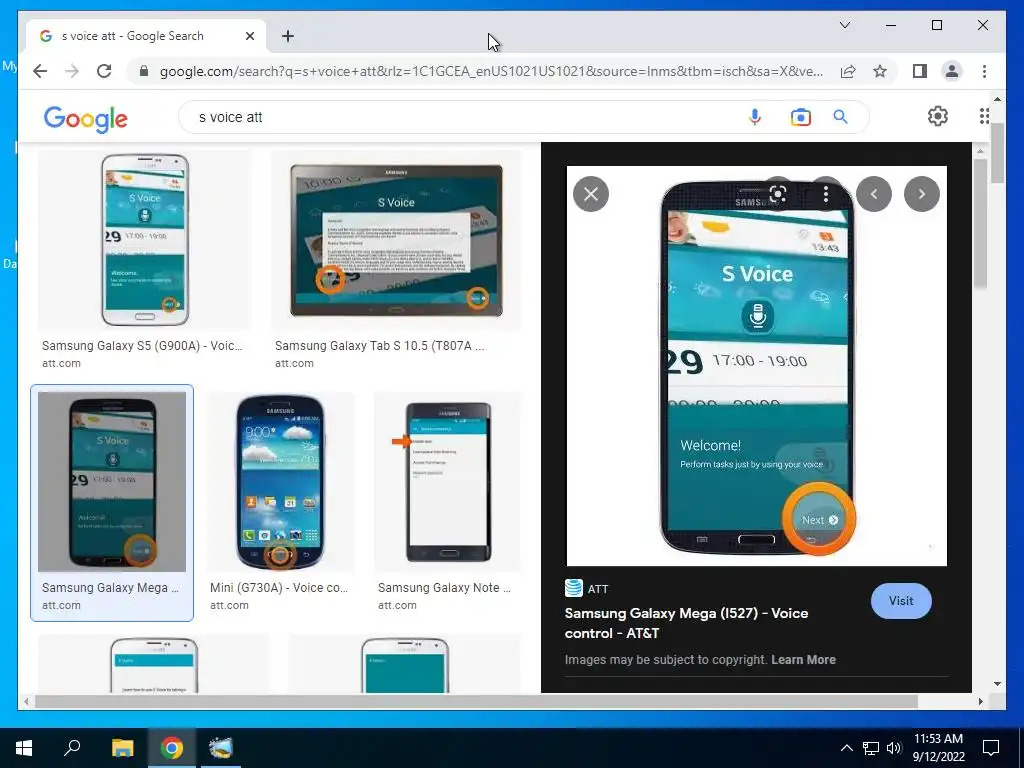Select the 's voice att' tab

pyautogui.click(x=146, y=36)
